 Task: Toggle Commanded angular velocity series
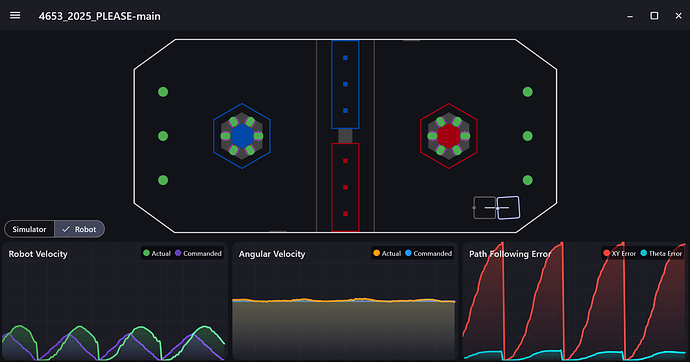pos(429,253)
